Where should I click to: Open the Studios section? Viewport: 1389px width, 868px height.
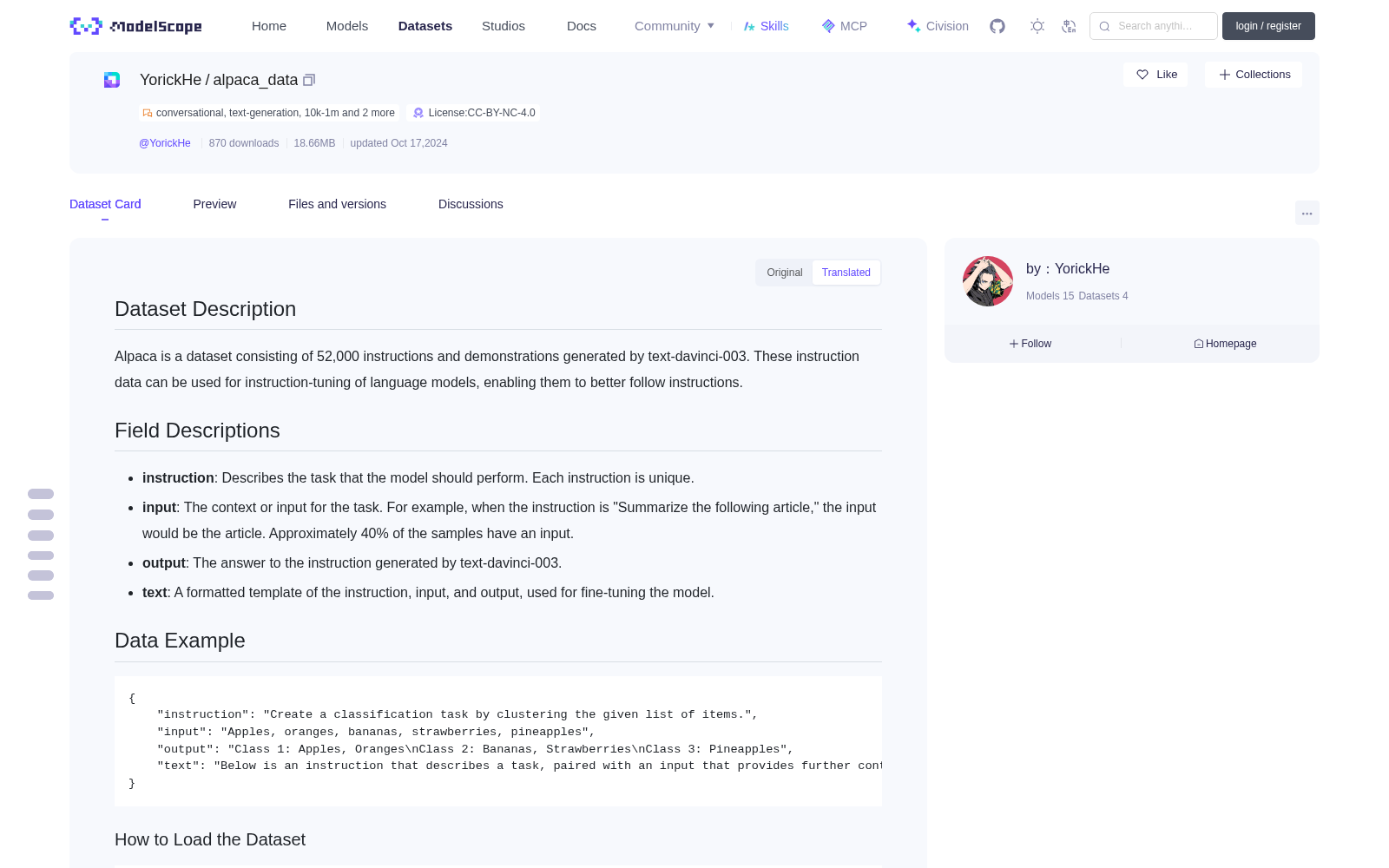click(x=504, y=26)
